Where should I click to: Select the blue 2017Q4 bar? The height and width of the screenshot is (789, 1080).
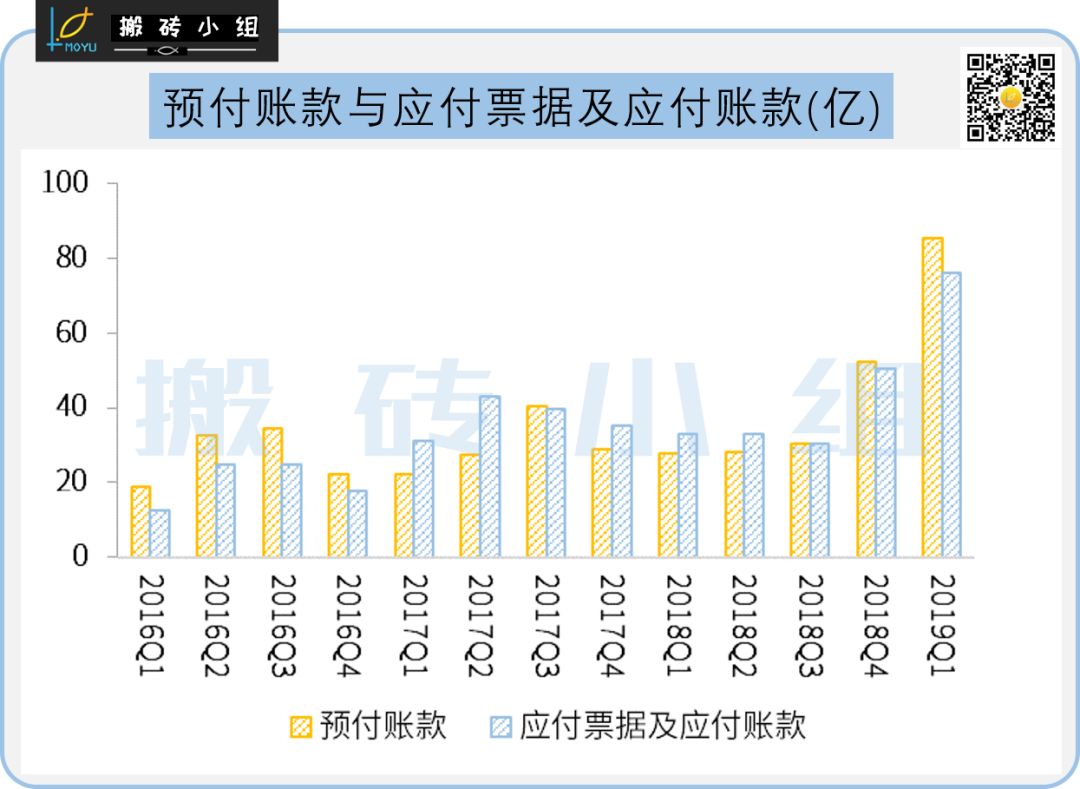pos(621,491)
